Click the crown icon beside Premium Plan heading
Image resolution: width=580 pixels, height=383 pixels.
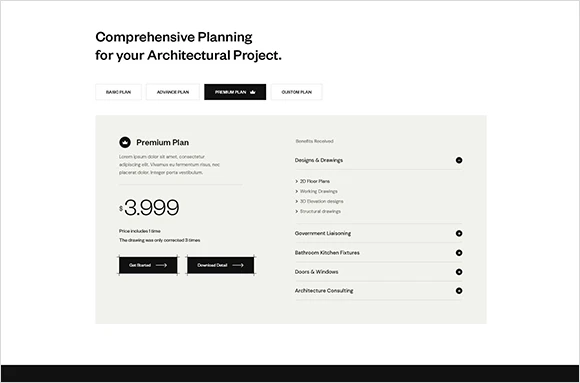(125, 142)
